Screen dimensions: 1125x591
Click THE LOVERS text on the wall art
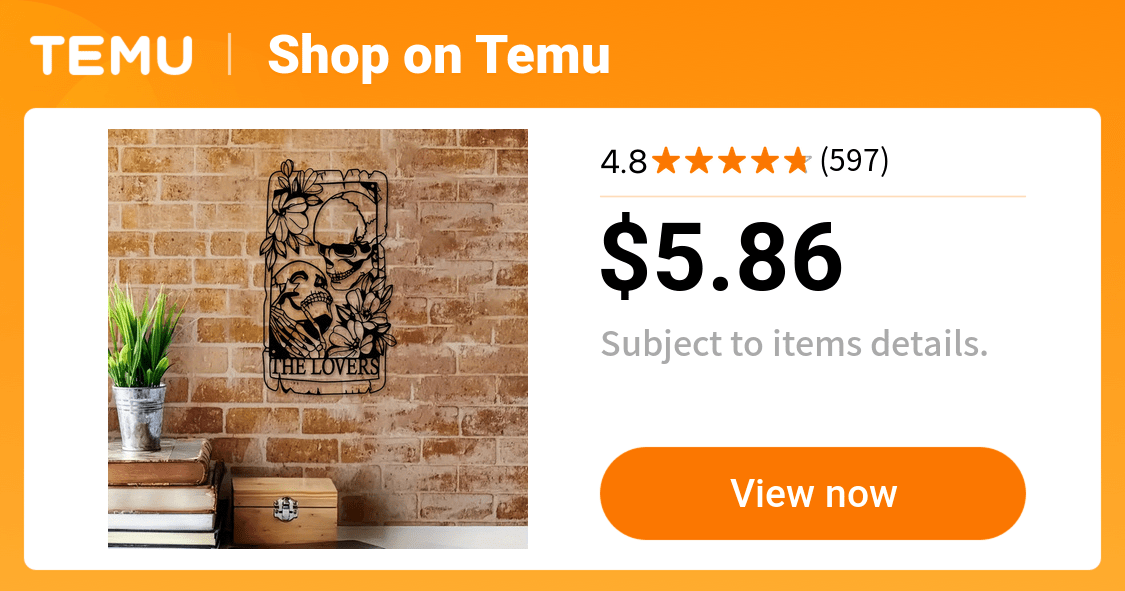click(324, 367)
